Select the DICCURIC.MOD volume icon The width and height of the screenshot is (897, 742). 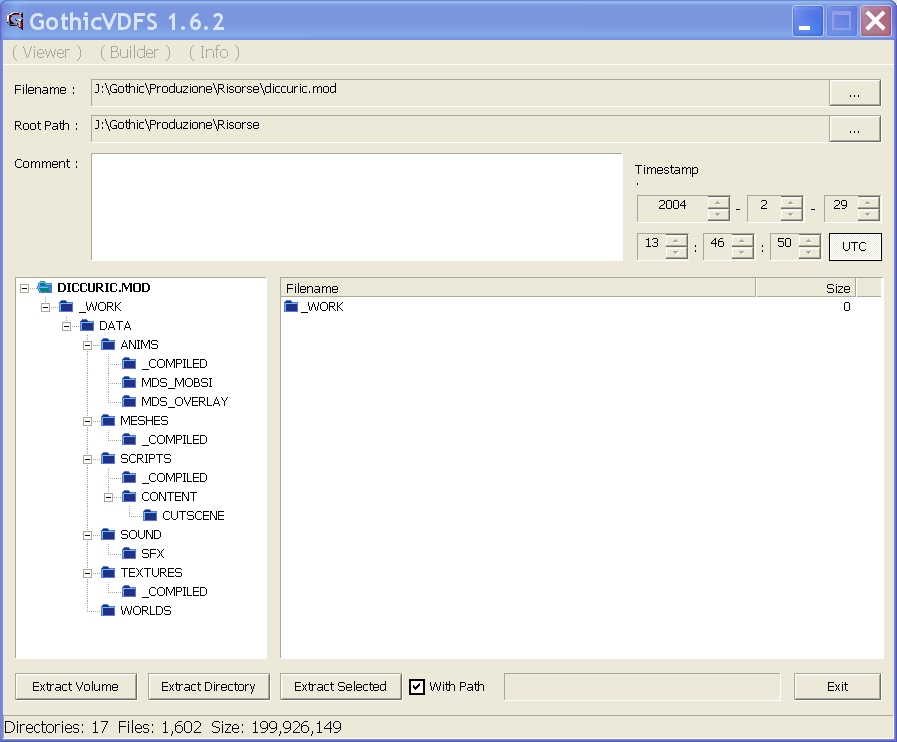45,287
